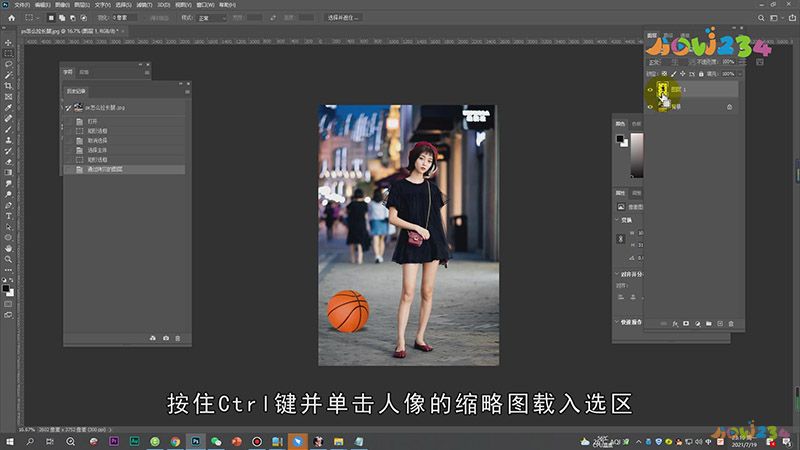Click Subtract from selection mode icon
The height and width of the screenshot is (450, 800).
click(73, 18)
